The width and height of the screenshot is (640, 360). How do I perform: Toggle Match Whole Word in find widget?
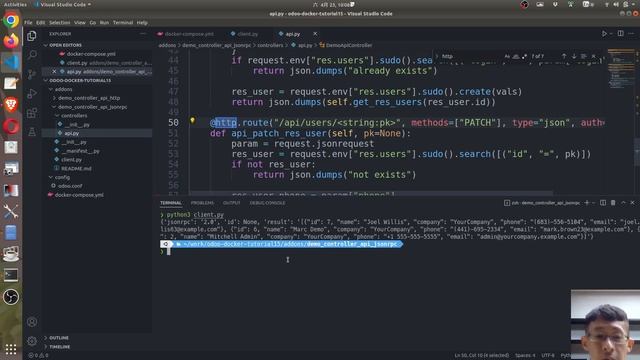pyautogui.click(x=516, y=56)
